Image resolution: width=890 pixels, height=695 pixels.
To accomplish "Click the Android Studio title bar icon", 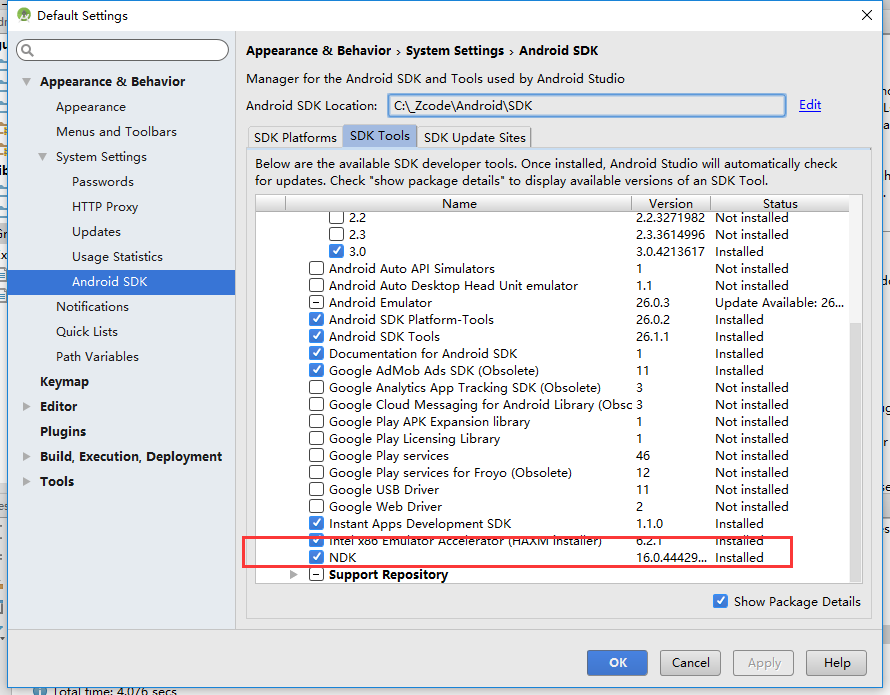I will coord(24,15).
